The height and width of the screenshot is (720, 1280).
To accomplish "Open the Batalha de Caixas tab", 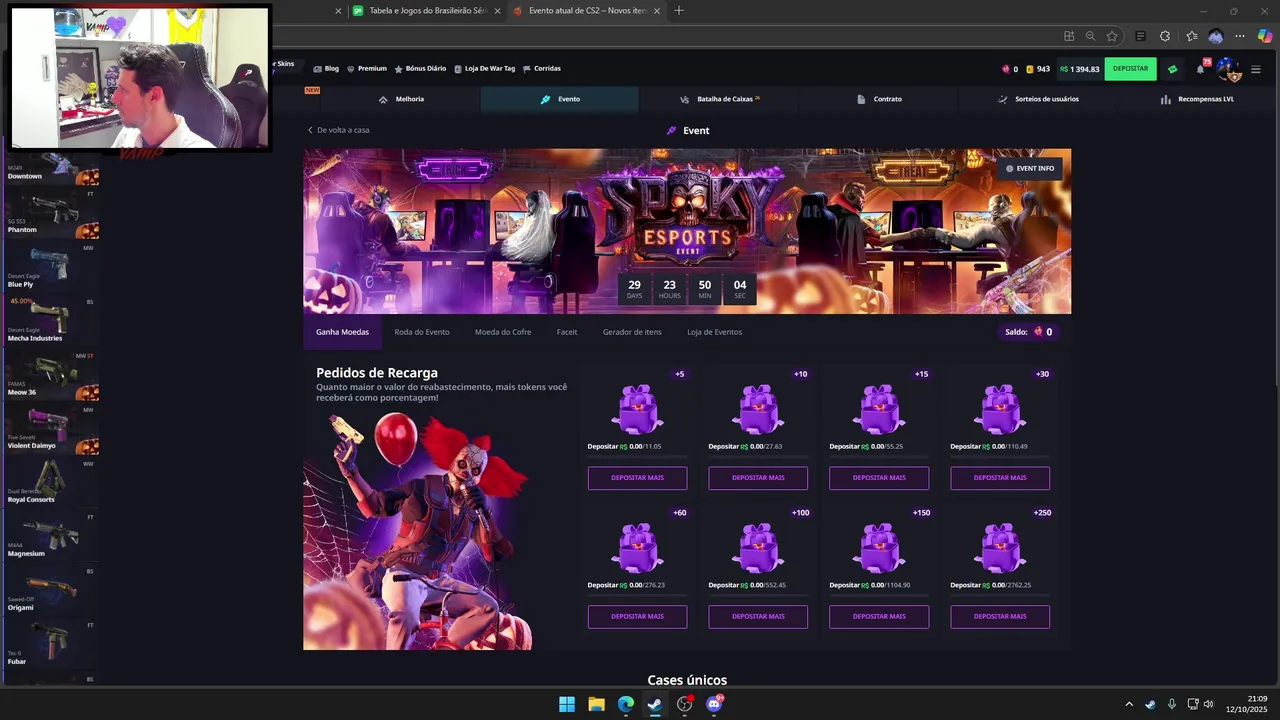I will pyautogui.click(x=720, y=99).
